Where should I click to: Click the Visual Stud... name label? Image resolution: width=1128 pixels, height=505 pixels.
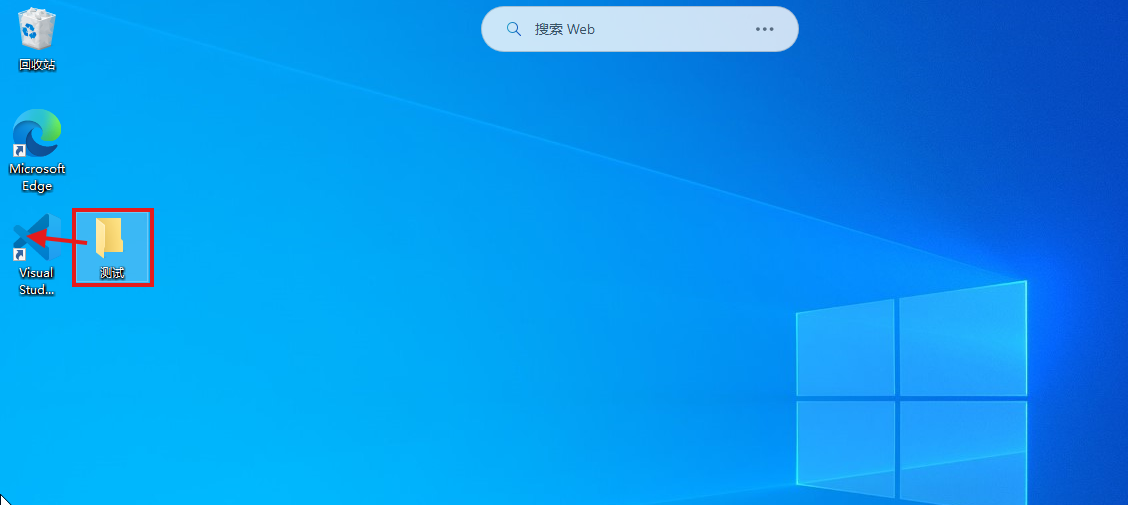tap(37, 281)
